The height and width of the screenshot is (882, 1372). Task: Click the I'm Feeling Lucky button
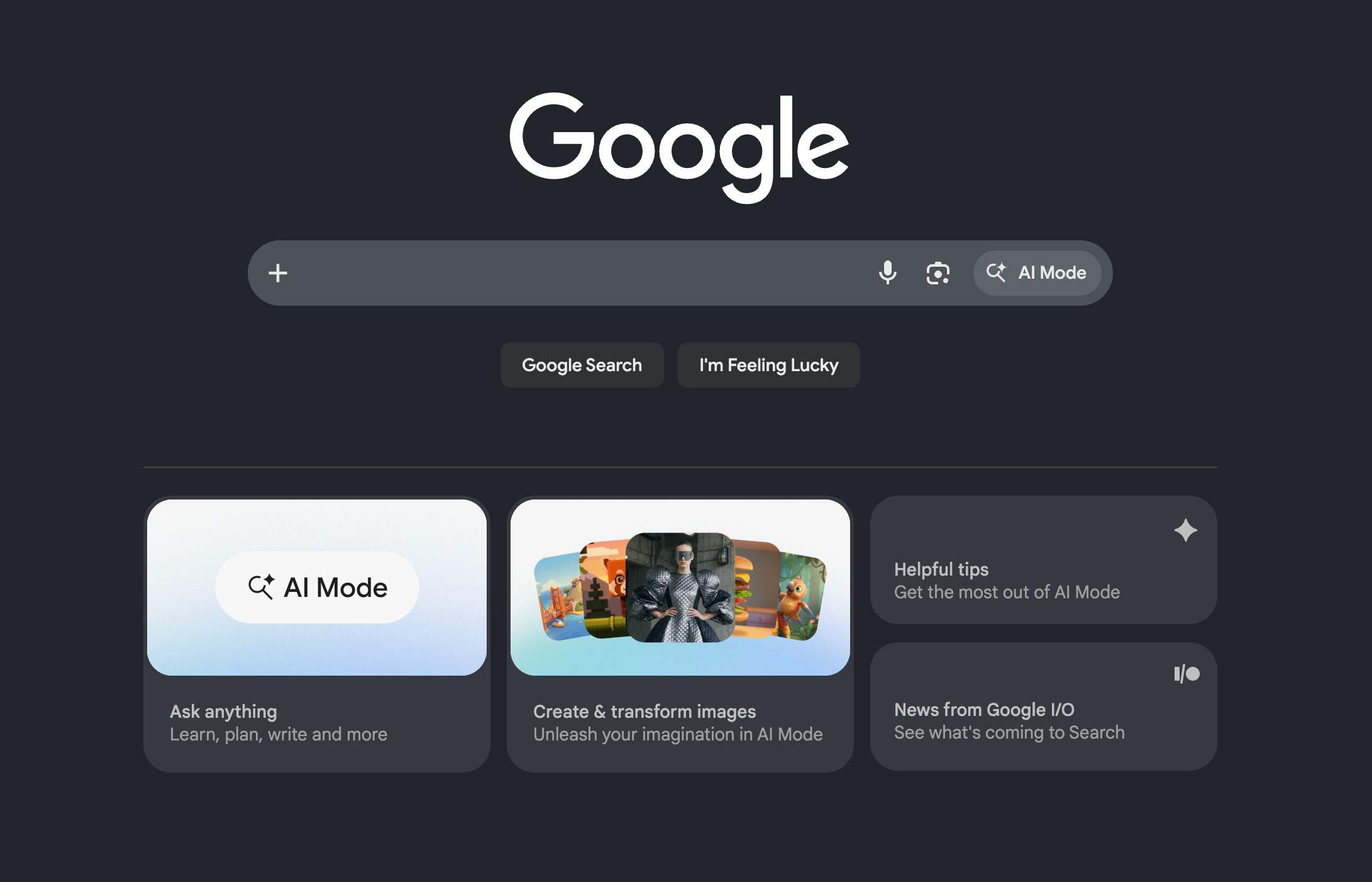coord(768,365)
